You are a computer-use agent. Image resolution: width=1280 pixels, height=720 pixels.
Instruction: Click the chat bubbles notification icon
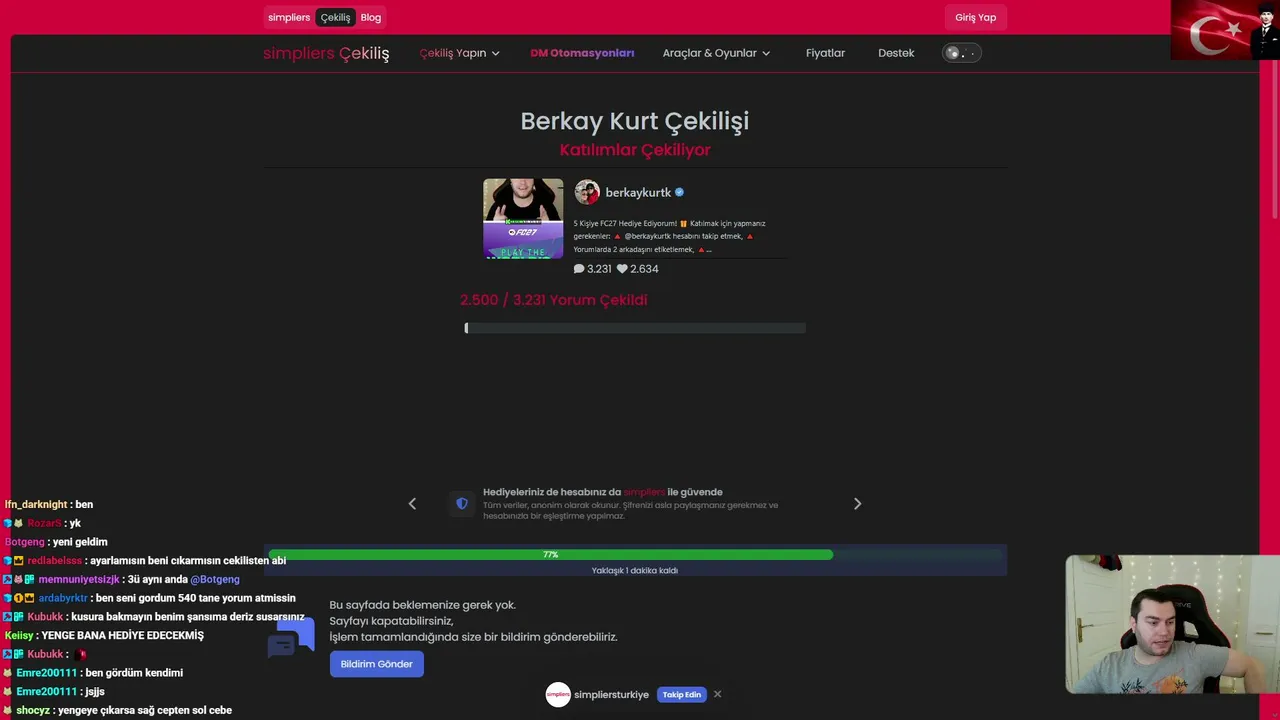[291, 636]
